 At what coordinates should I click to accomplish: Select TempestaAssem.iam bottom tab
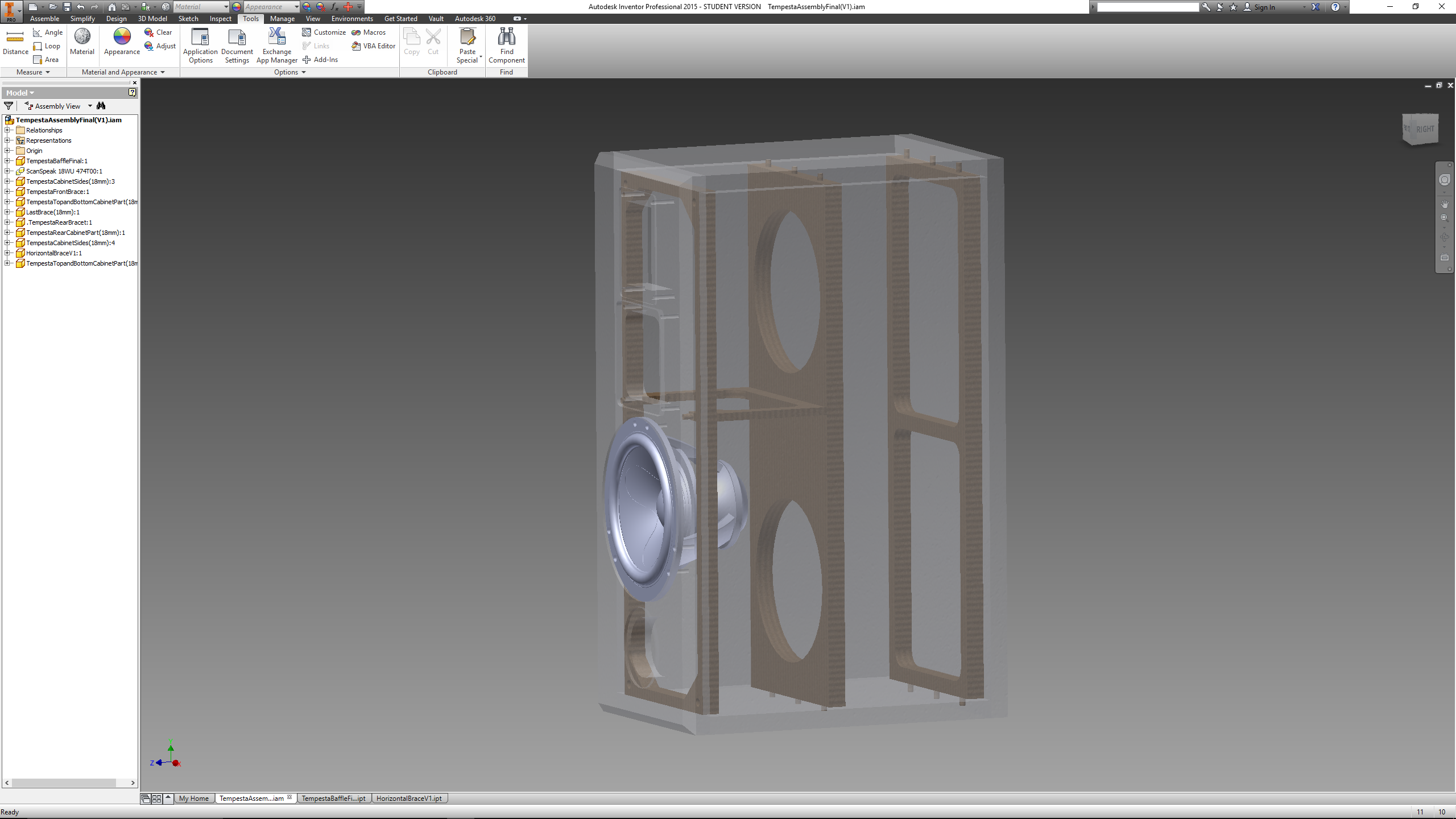coord(254,798)
